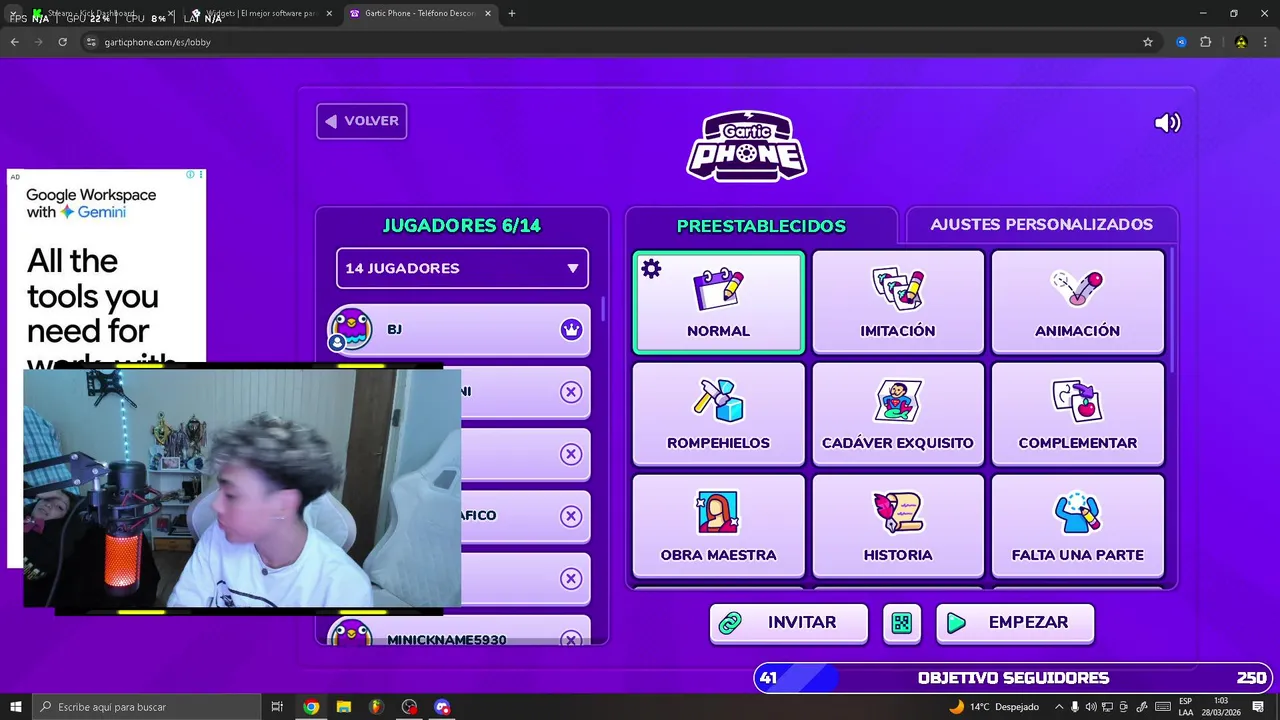Click the Windows taskbar search box

146,707
